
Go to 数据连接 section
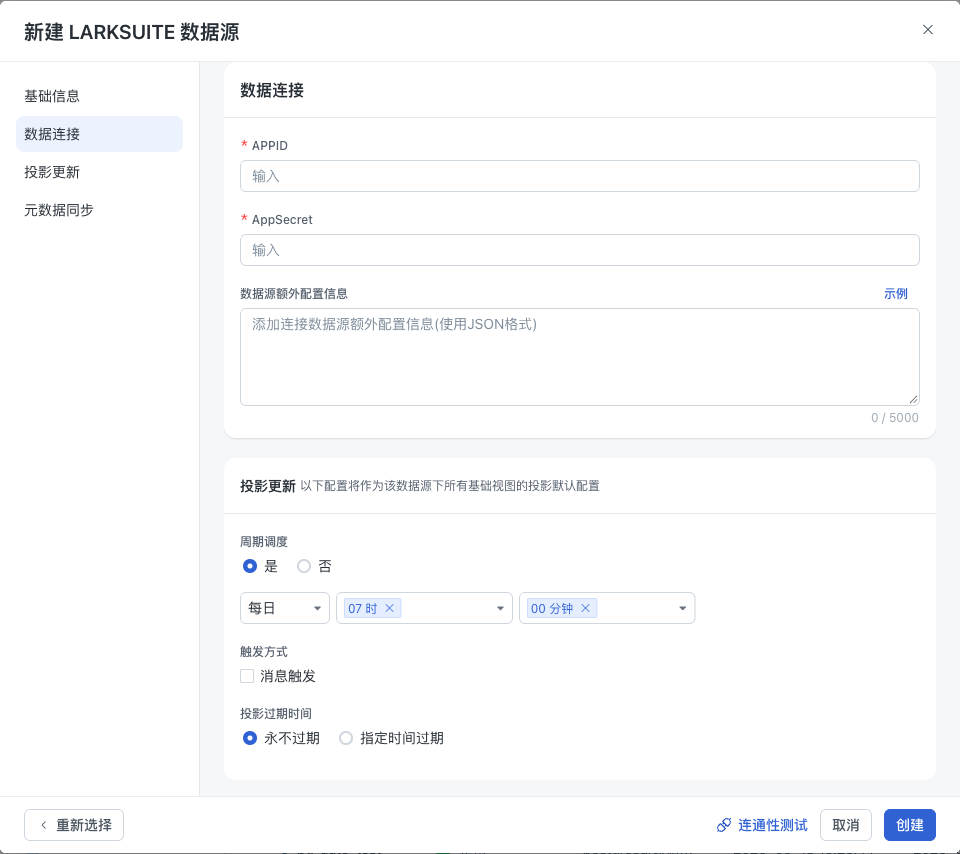(x=99, y=134)
